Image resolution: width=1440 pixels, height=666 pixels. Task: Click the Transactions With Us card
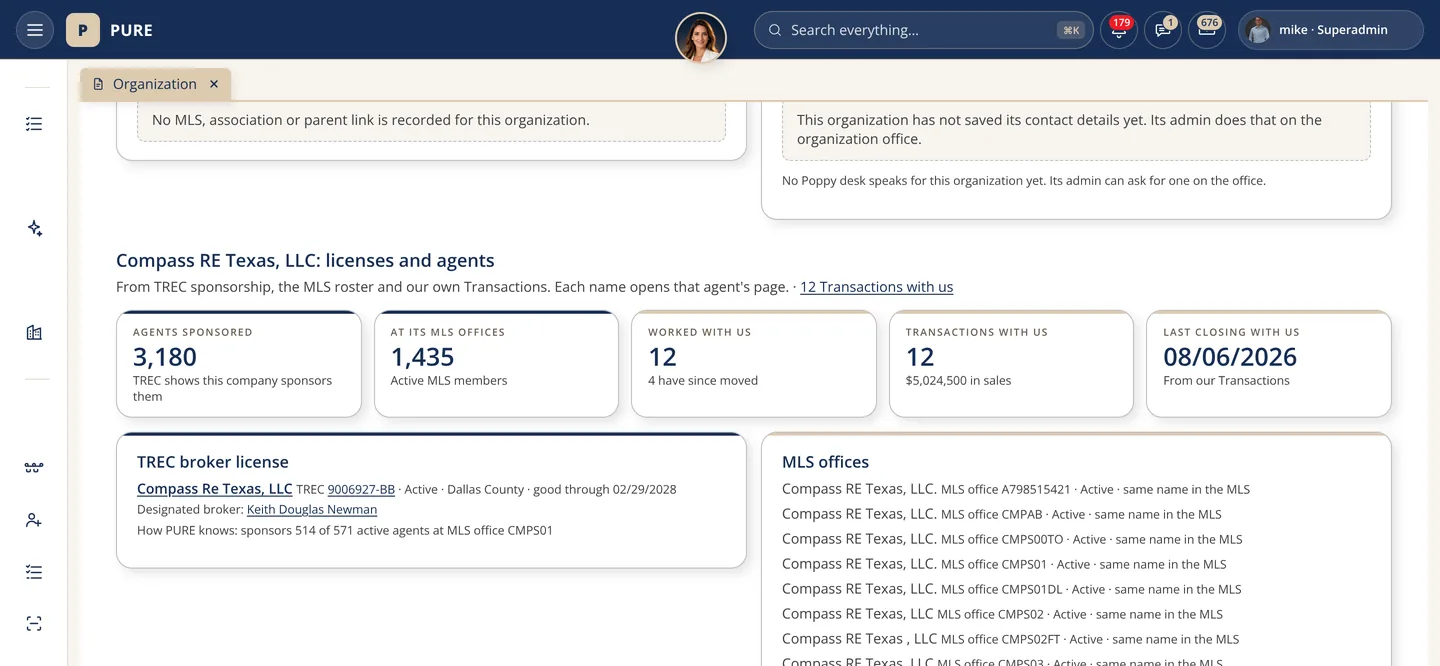(x=1011, y=364)
